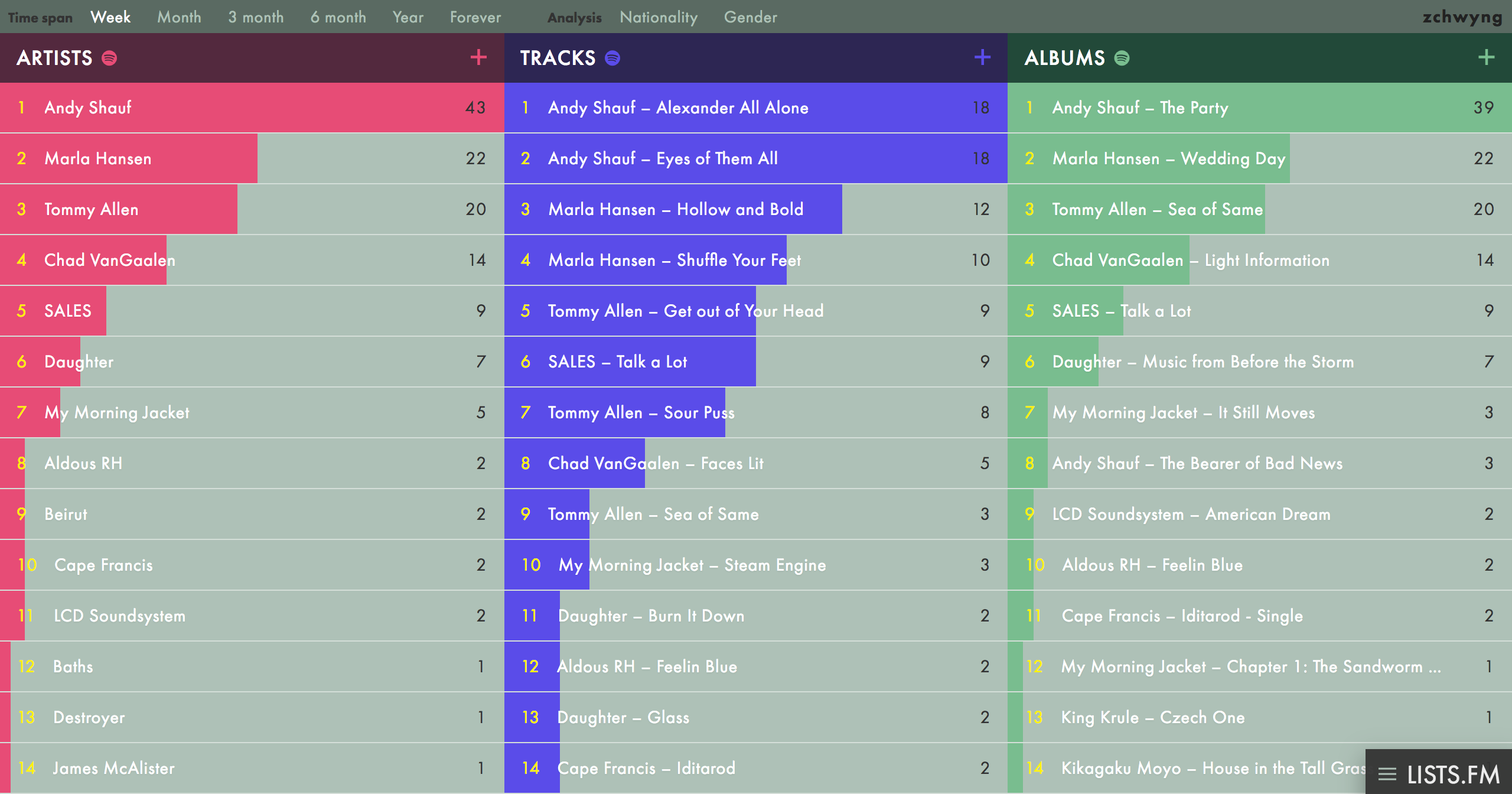Select Andy Shauf in the artists list
The width and height of the screenshot is (1512, 794).
(x=88, y=108)
